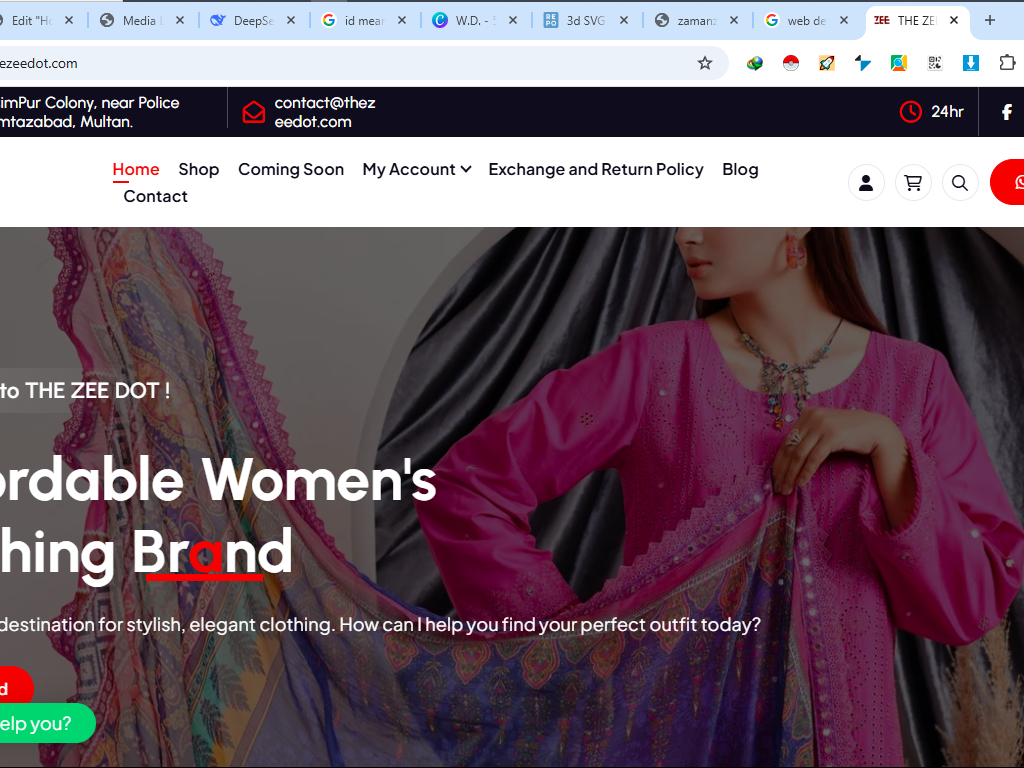Screen dimensions: 1024x768
Task: Open the blue lightning-arrow extension icon
Action: point(863,63)
